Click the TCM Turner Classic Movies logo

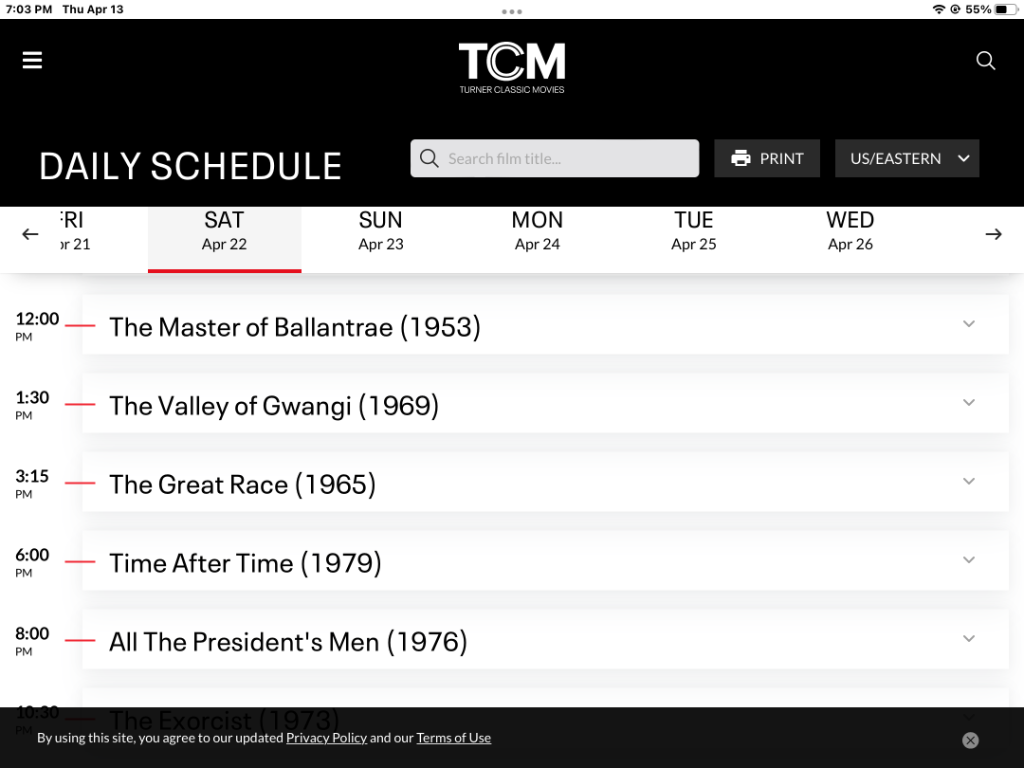[512, 68]
